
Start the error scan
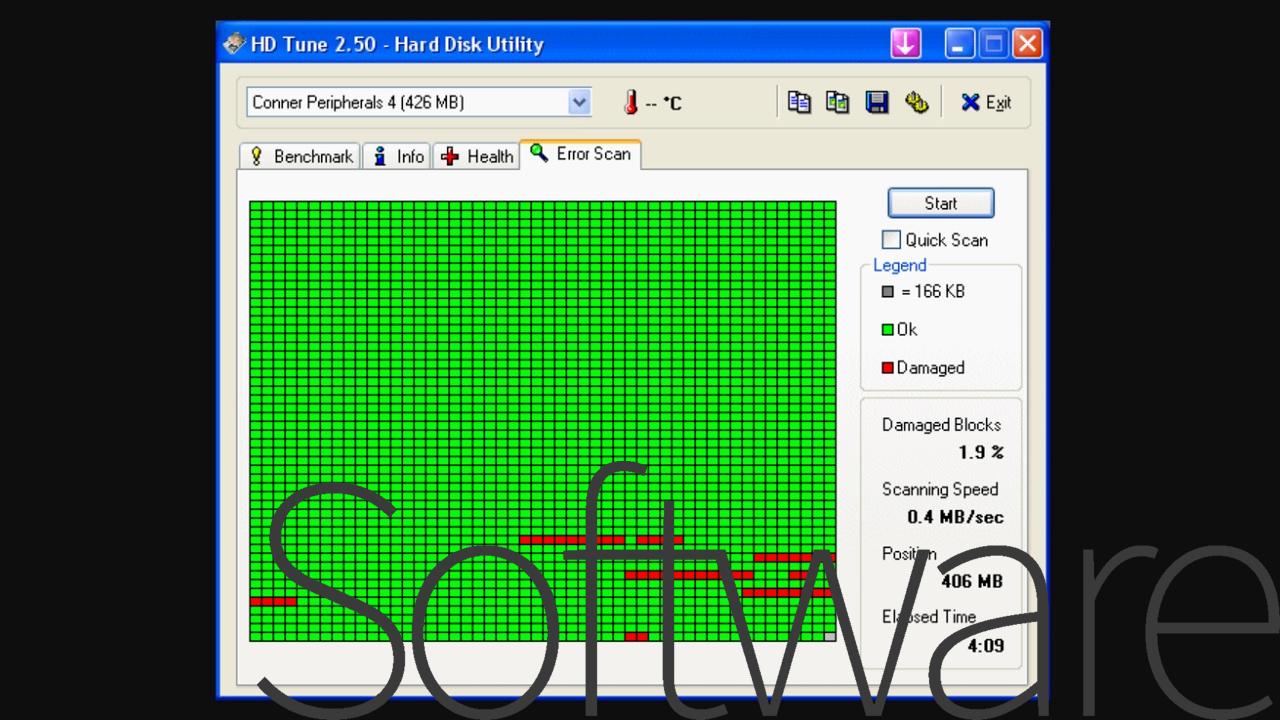click(941, 203)
